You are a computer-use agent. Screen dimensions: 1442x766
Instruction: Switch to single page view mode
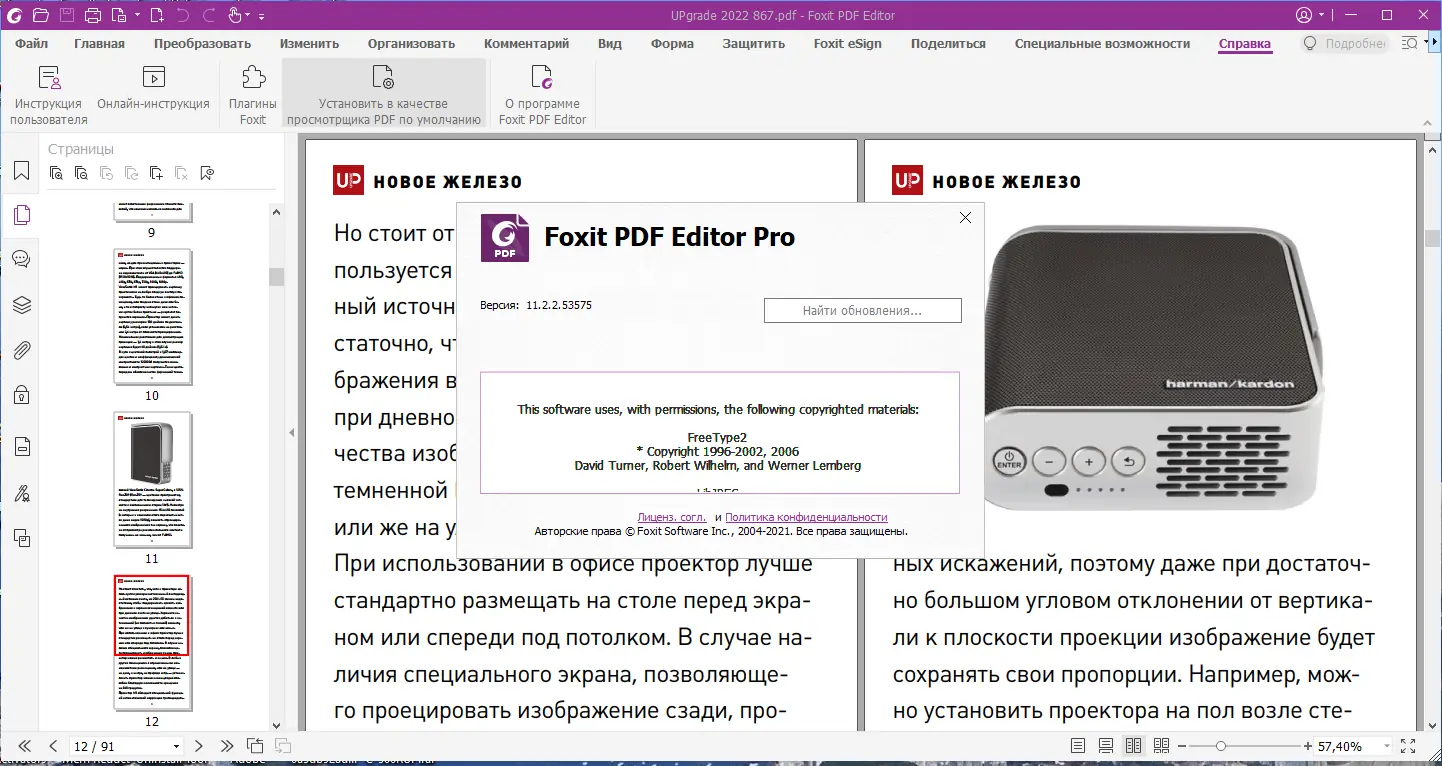point(1078,745)
